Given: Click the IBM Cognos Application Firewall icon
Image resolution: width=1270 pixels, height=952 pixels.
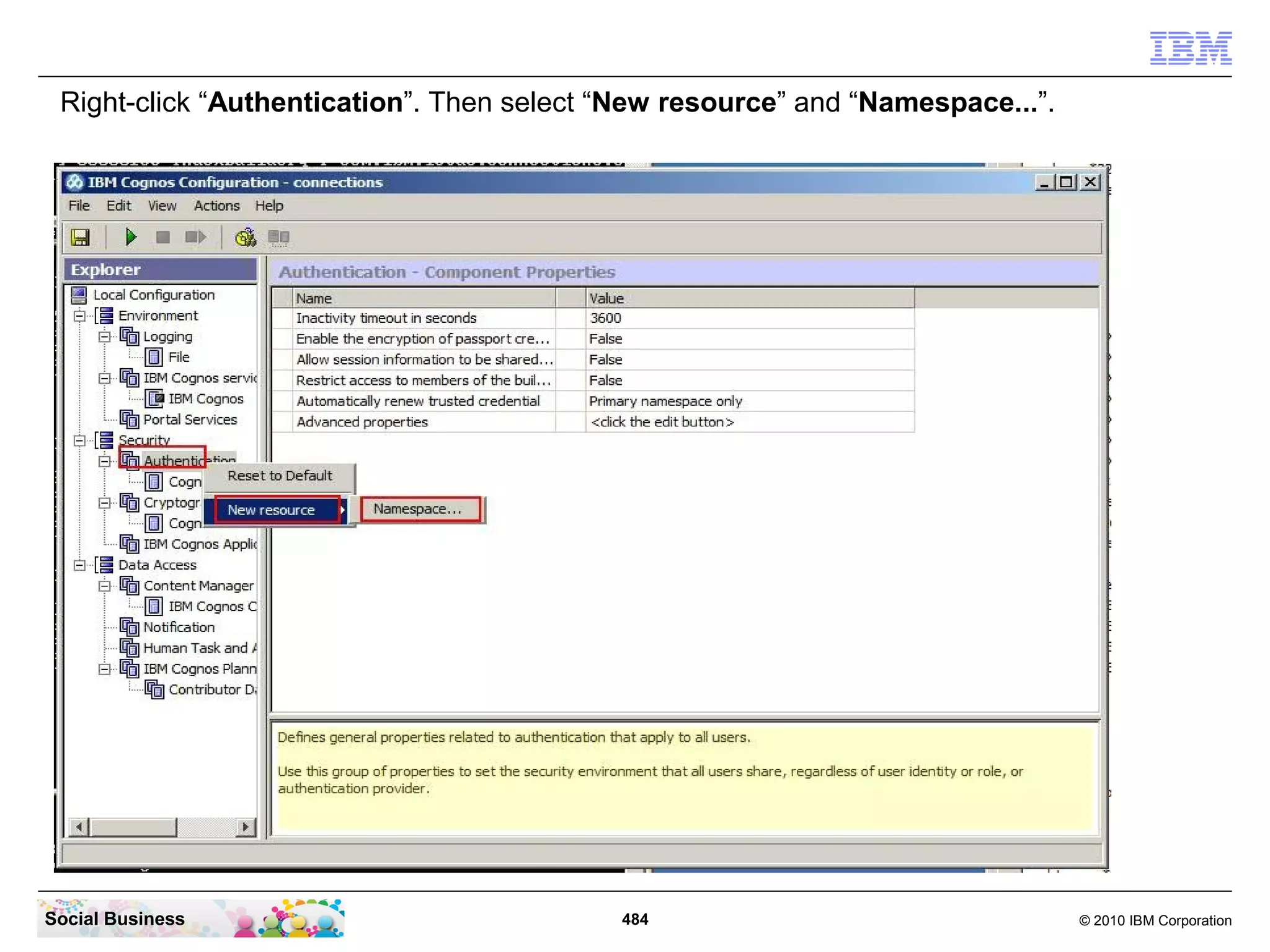Looking at the screenshot, I should tap(130, 544).
